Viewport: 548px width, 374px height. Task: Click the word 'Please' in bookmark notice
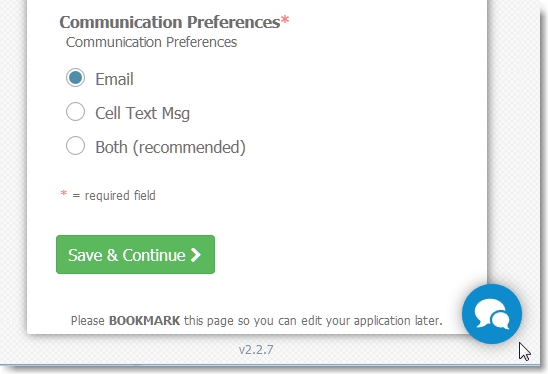pos(88,321)
